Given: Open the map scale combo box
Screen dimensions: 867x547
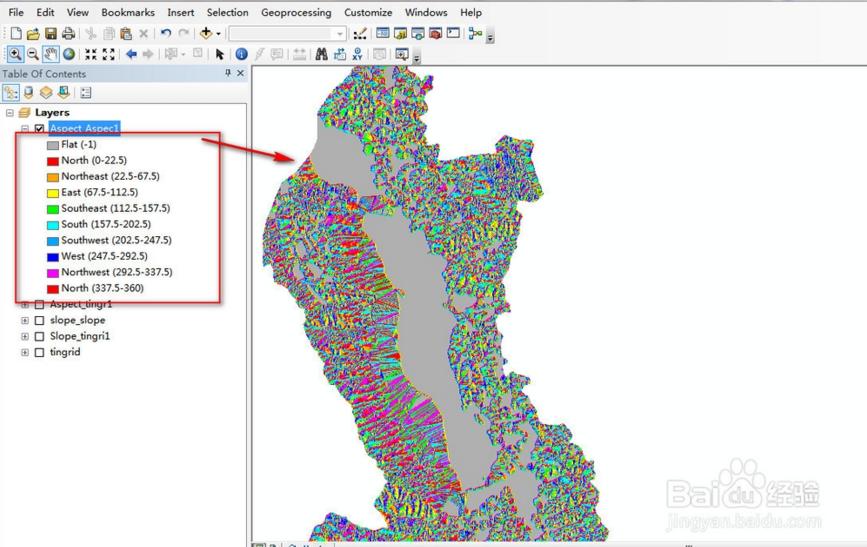Looking at the screenshot, I should pos(288,34).
